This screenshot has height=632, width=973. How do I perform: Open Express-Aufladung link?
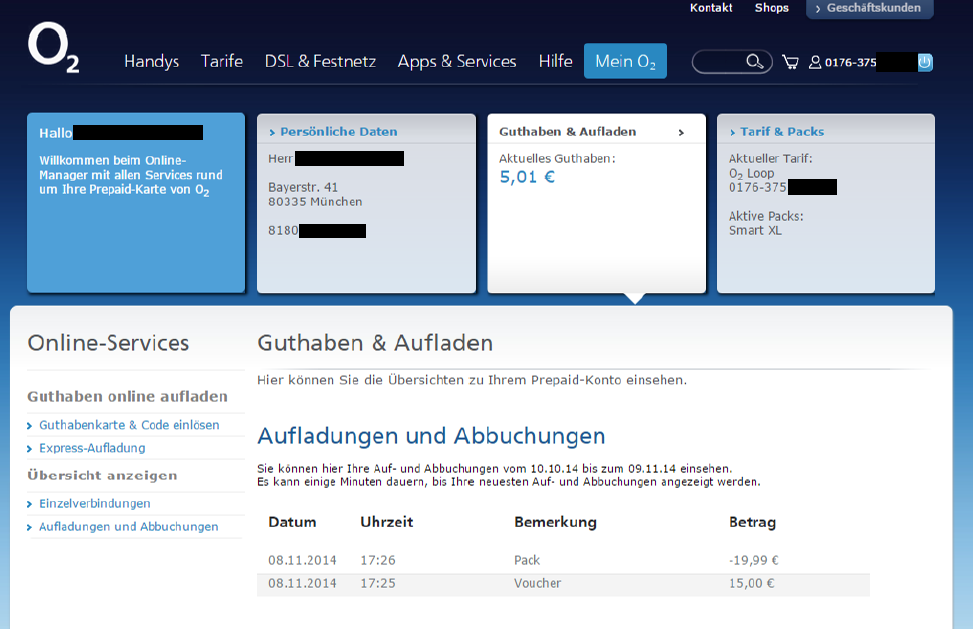92,448
